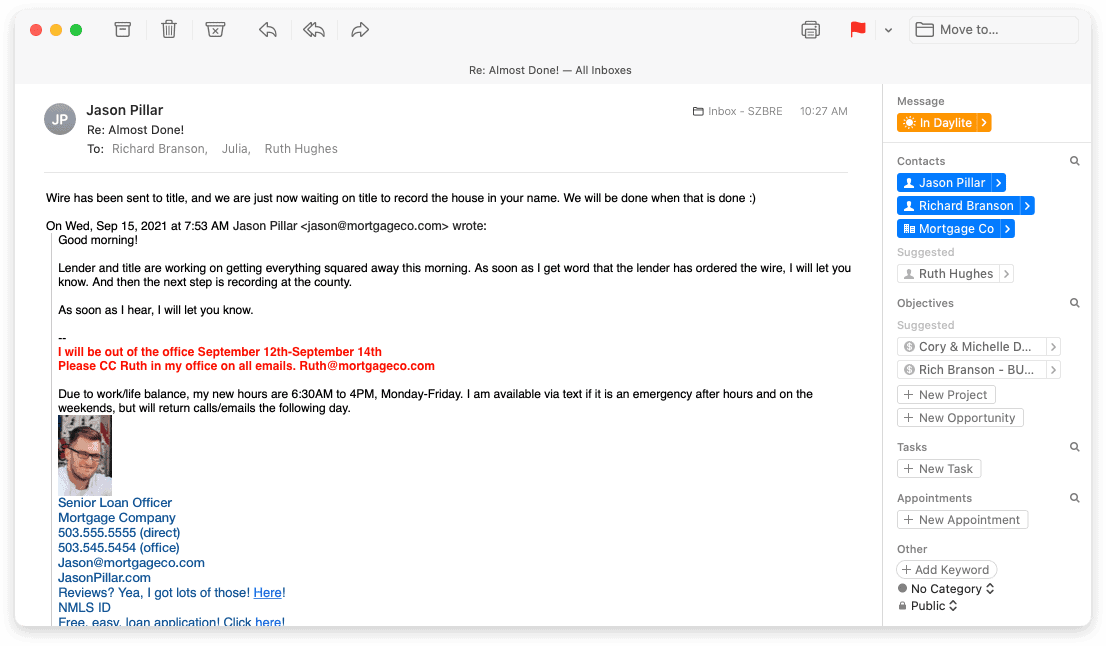This screenshot has width=1106, height=646.
Task: Open the No Category dropdown
Action: pyautogui.click(x=946, y=589)
